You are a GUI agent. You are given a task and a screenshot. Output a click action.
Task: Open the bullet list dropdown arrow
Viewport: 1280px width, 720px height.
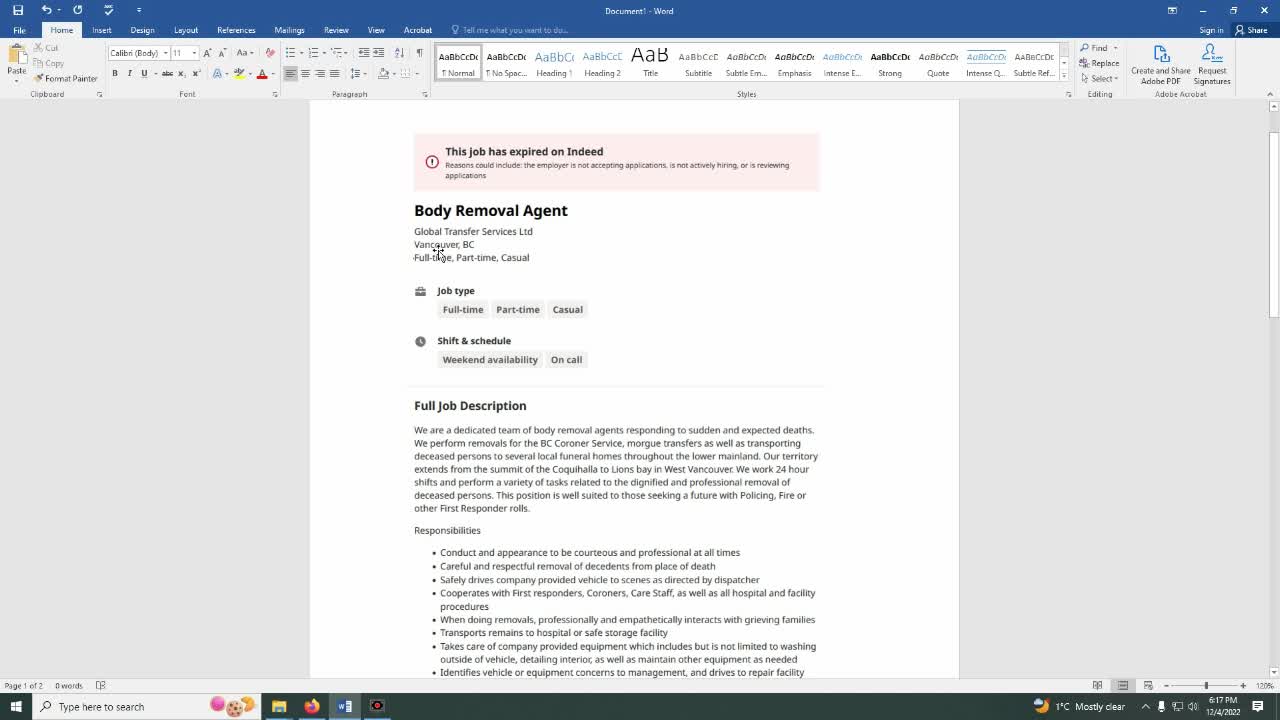pos(301,53)
